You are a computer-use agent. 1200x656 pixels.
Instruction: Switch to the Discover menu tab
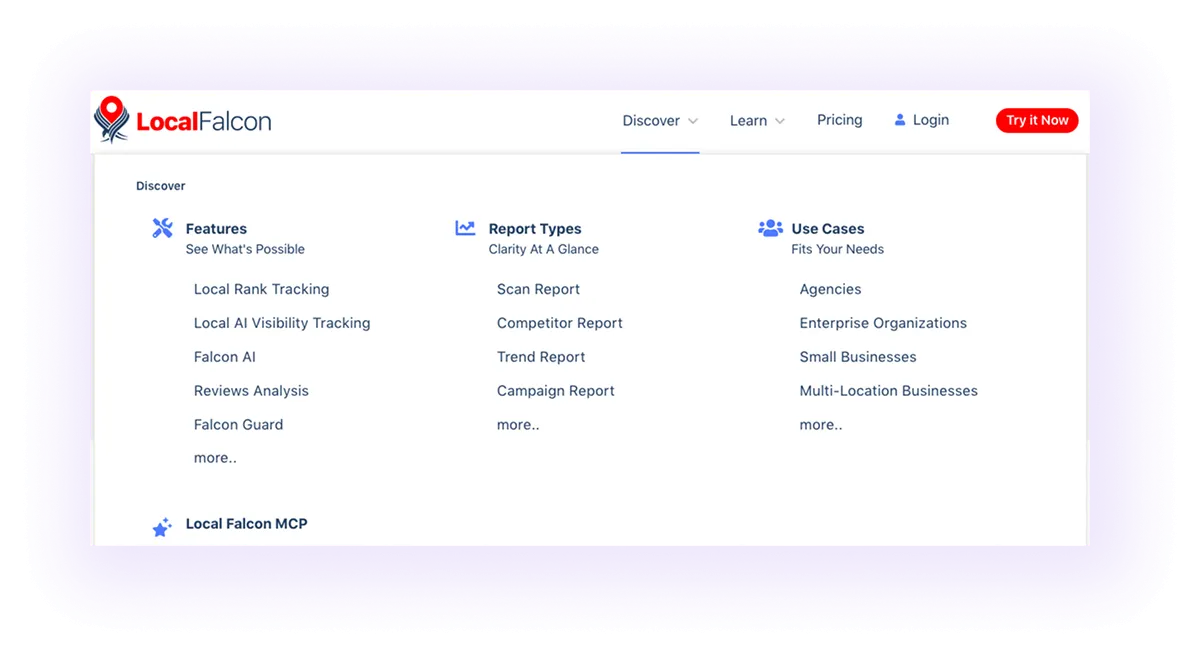coord(651,119)
